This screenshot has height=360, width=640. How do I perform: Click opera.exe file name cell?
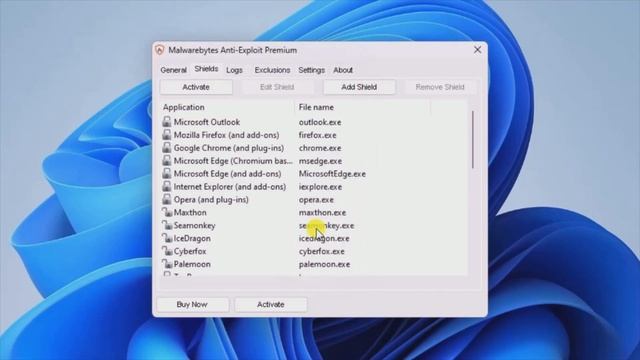316,200
